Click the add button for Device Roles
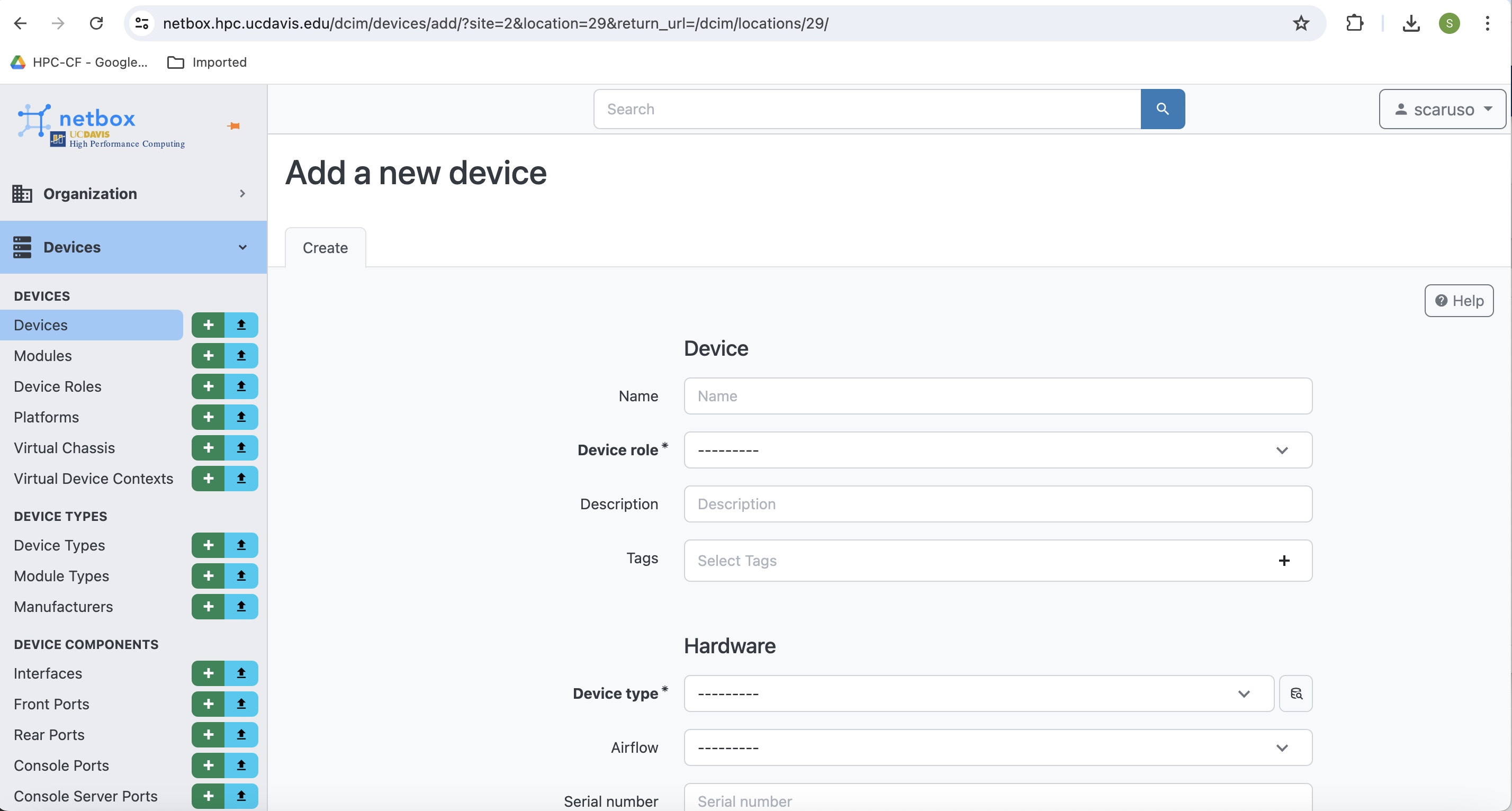This screenshot has height=811, width=1512. [208, 386]
